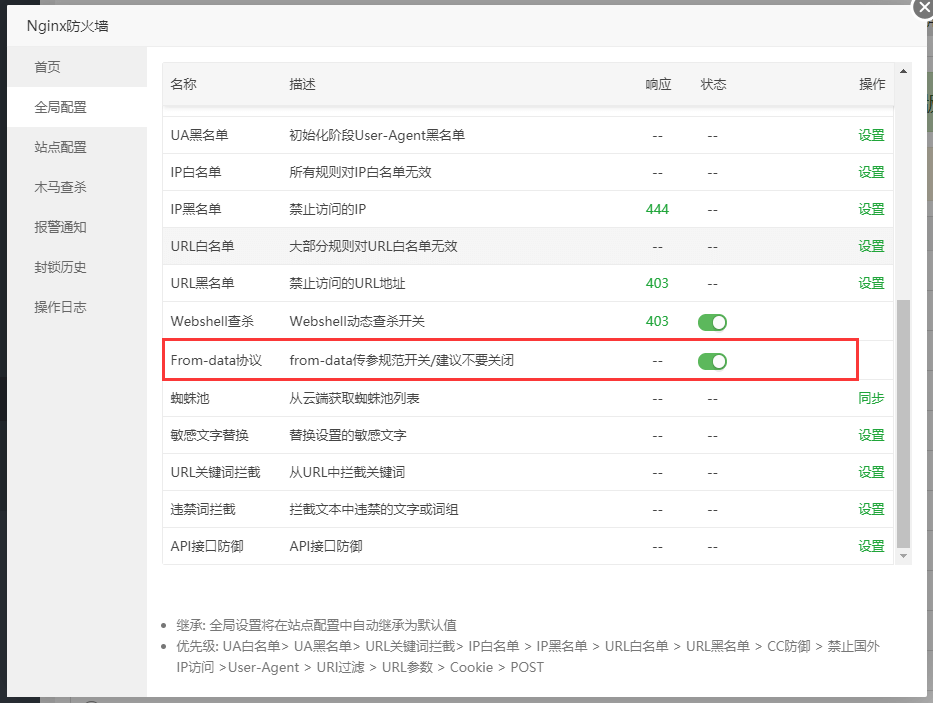The image size is (933, 703).
Task: Click the 继承 note below the table
Action: tap(316, 625)
